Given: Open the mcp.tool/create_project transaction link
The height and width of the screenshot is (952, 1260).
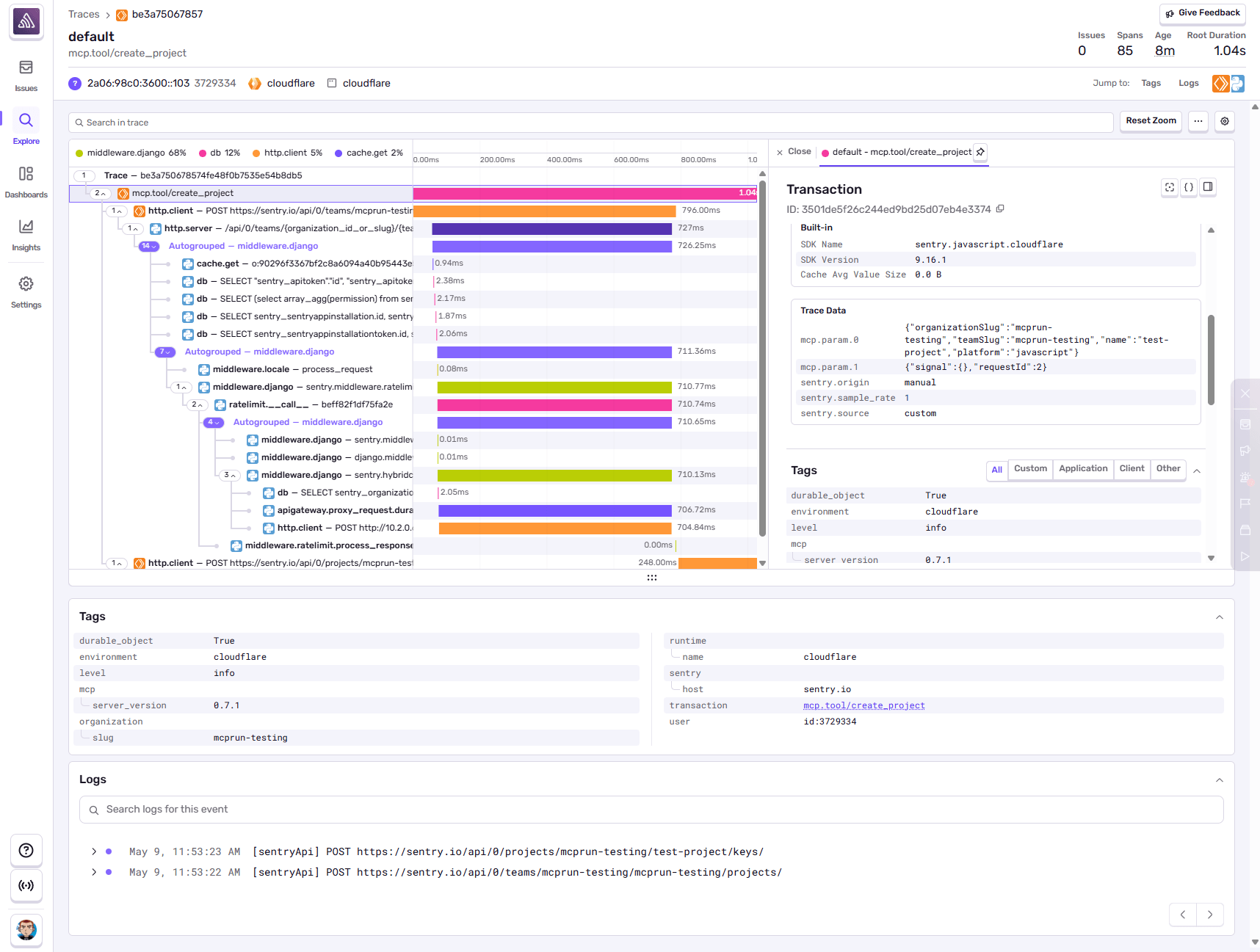Looking at the screenshot, I should coord(864,705).
